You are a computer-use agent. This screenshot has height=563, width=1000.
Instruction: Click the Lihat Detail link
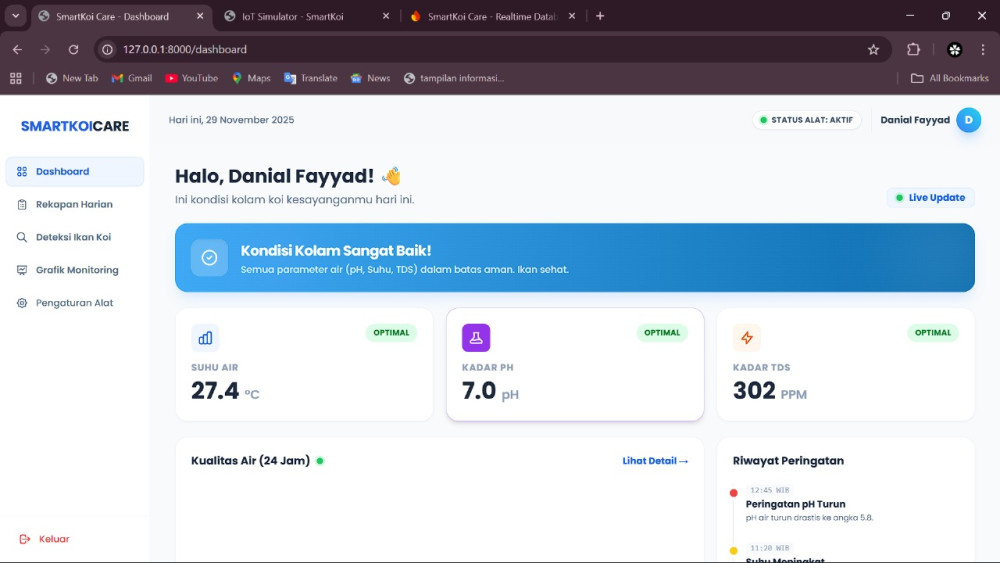tap(655, 461)
